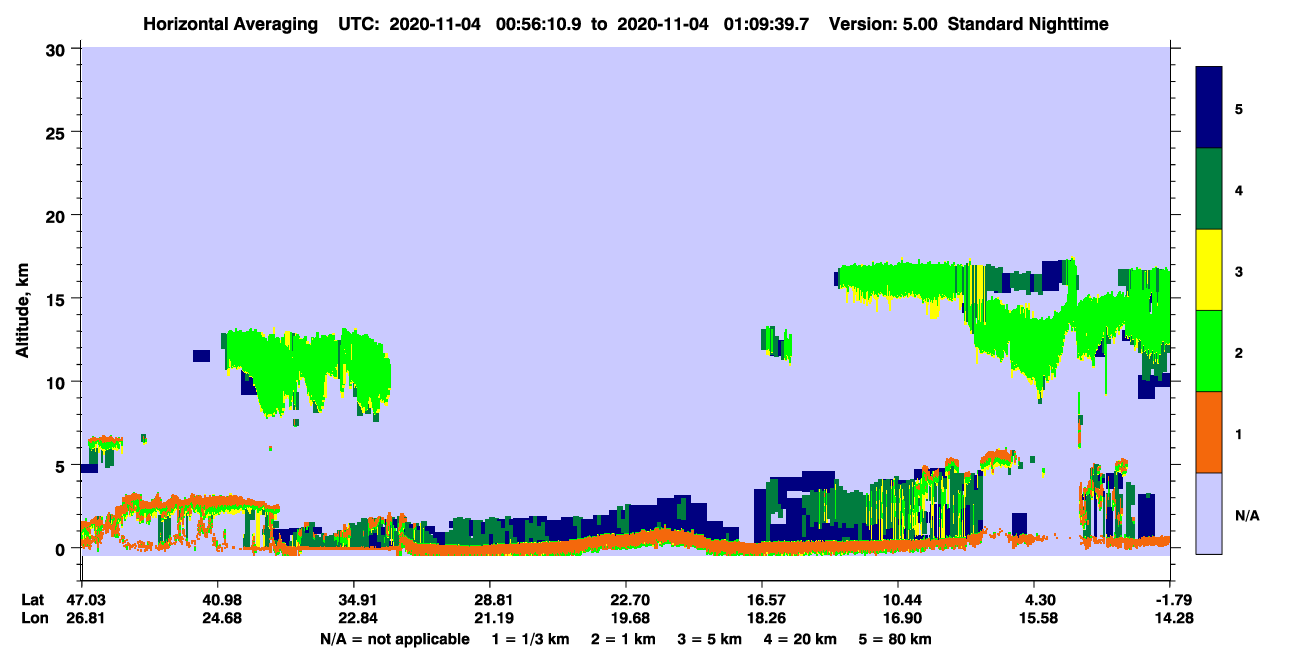The image size is (1300, 667).
Task: Click color bar label '4'
Action: coord(1239,189)
